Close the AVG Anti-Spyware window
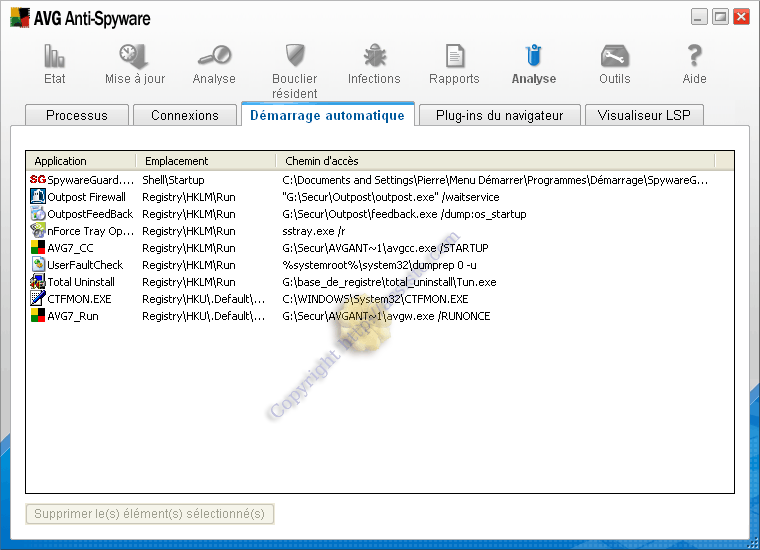The width and height of the screenshot is (760, 550). pos(742,17)
